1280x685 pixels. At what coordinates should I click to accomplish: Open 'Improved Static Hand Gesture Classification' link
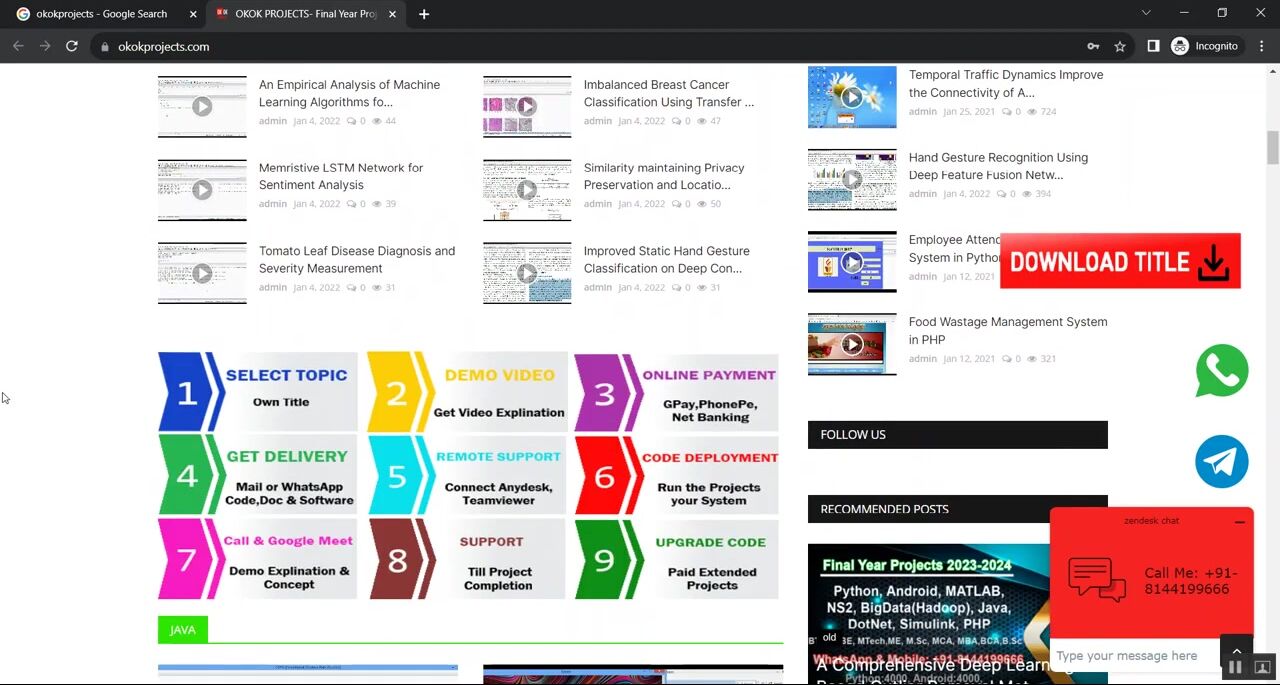pos(667,259)
